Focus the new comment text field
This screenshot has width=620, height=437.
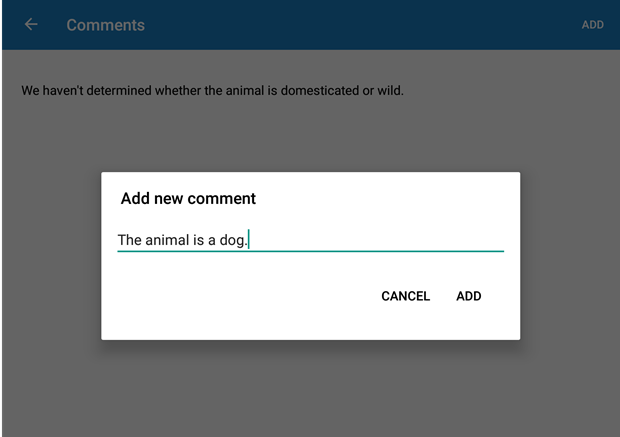tap(310, 240)
